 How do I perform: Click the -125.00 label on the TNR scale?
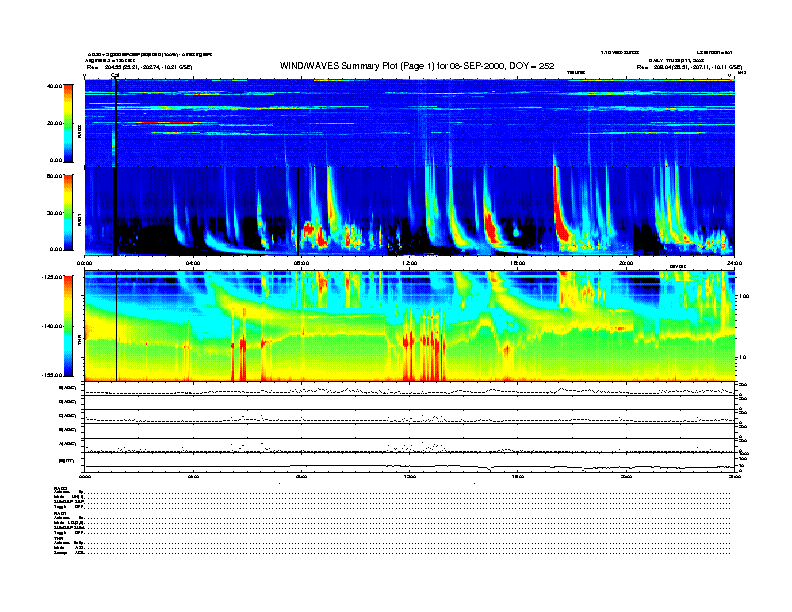(52, 277)
